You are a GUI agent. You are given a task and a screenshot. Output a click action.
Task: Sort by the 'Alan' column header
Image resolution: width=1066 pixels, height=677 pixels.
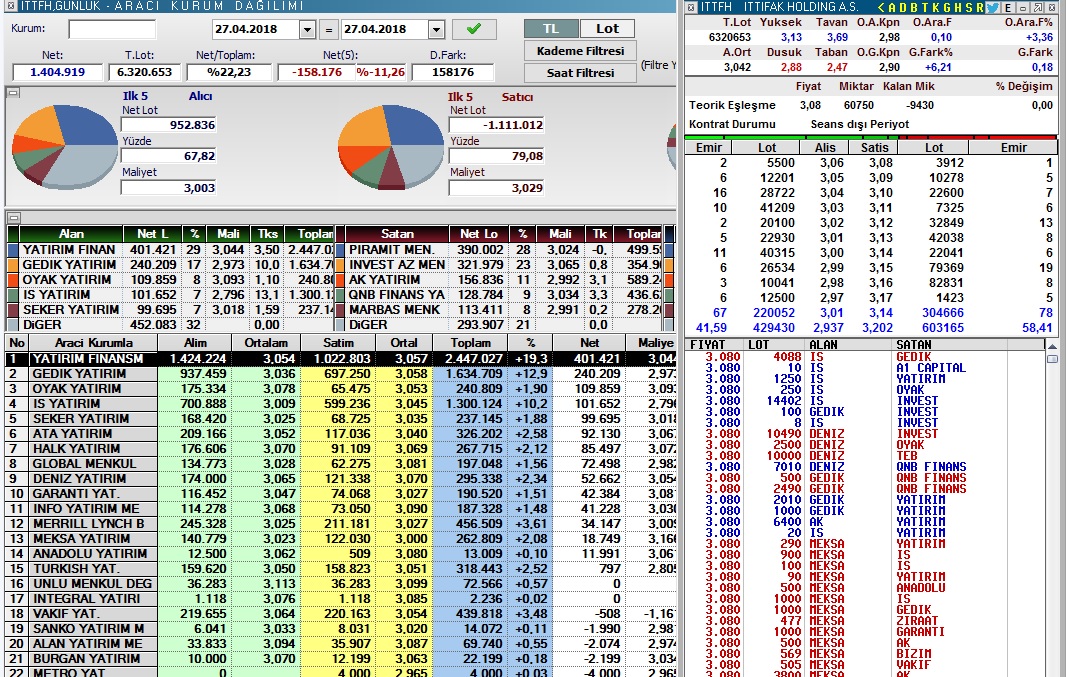click(x=71, y=234)
